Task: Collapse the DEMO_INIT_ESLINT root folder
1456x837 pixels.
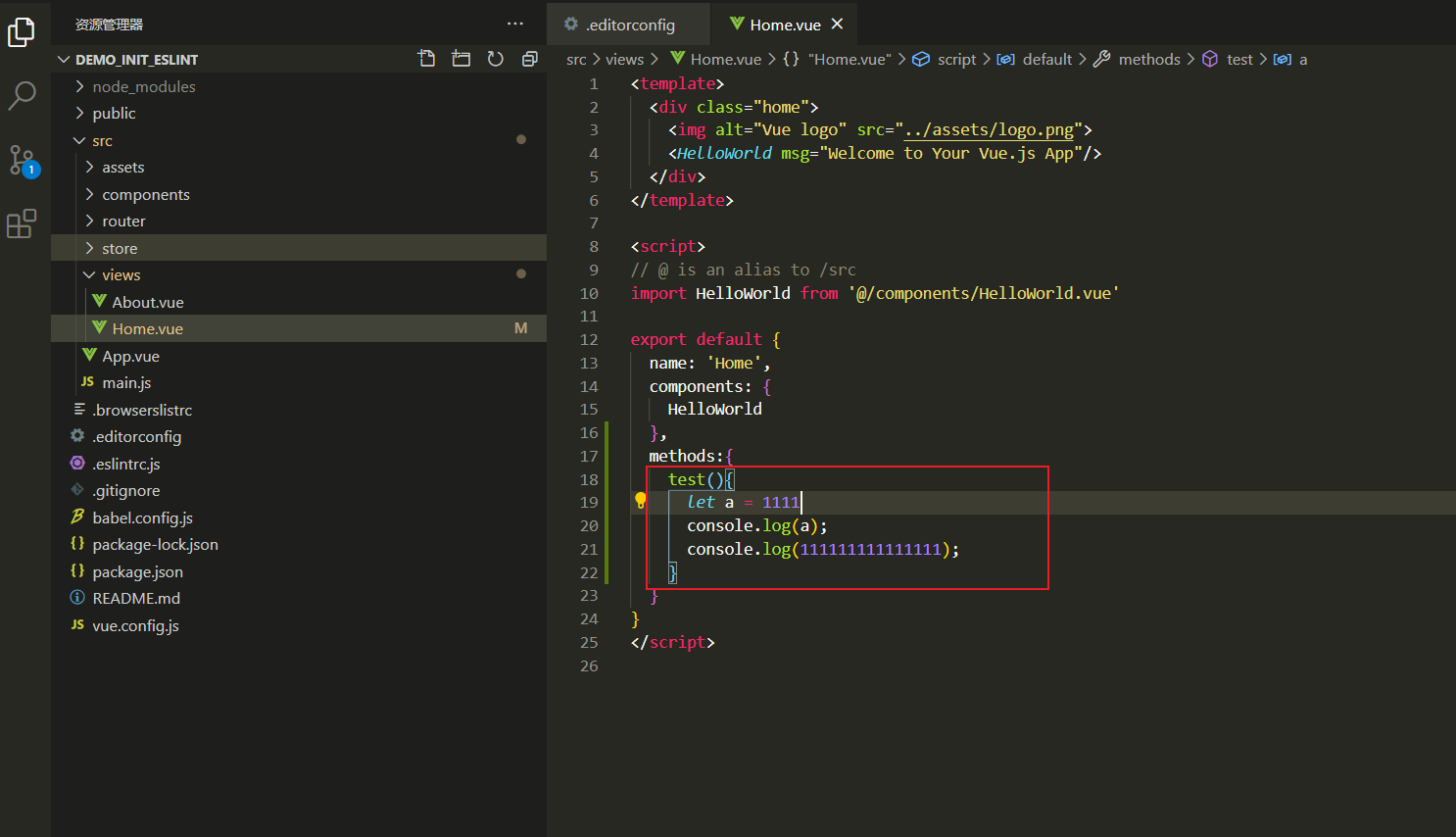Action: pos(64,60)
